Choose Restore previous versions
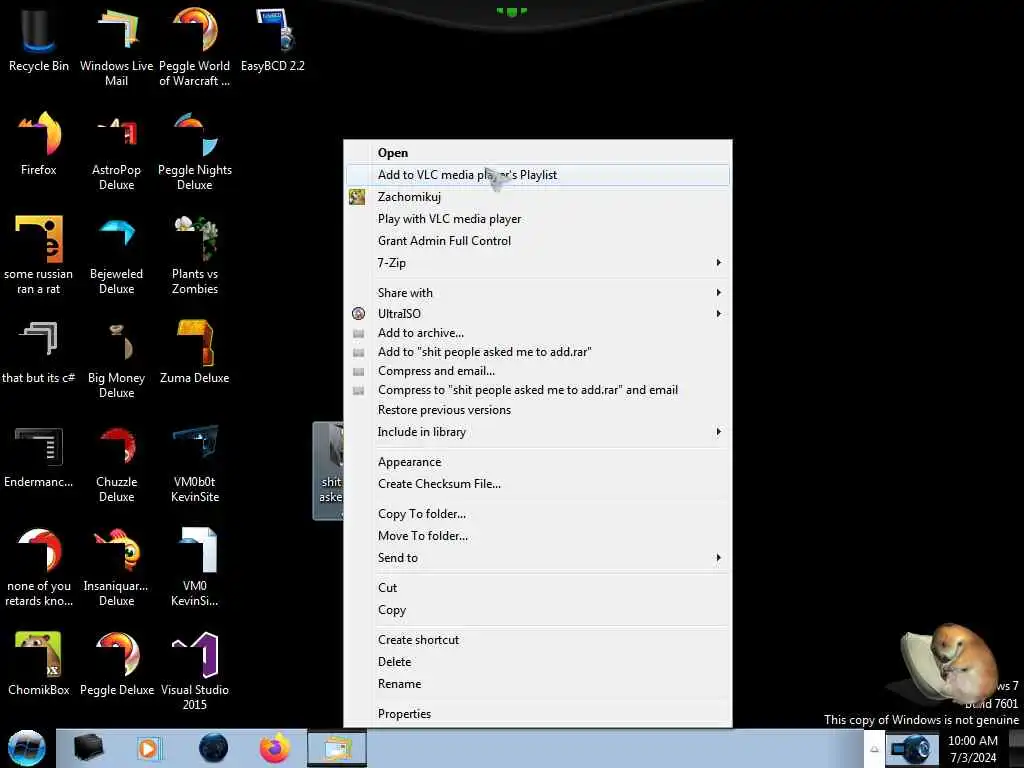Viewport: 1024px width, 768px height. pyautogui.click(x=537, y=410)
